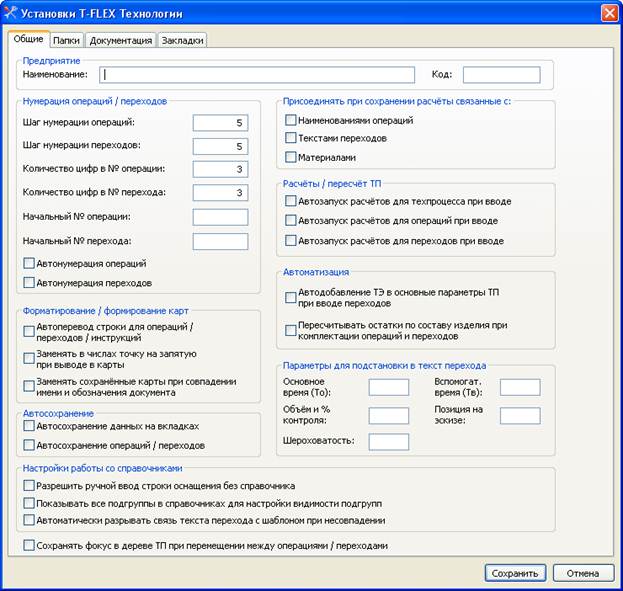623x591 pixels.
Task: Check Наименованиями операций option
Action: (x=291, y=120)
